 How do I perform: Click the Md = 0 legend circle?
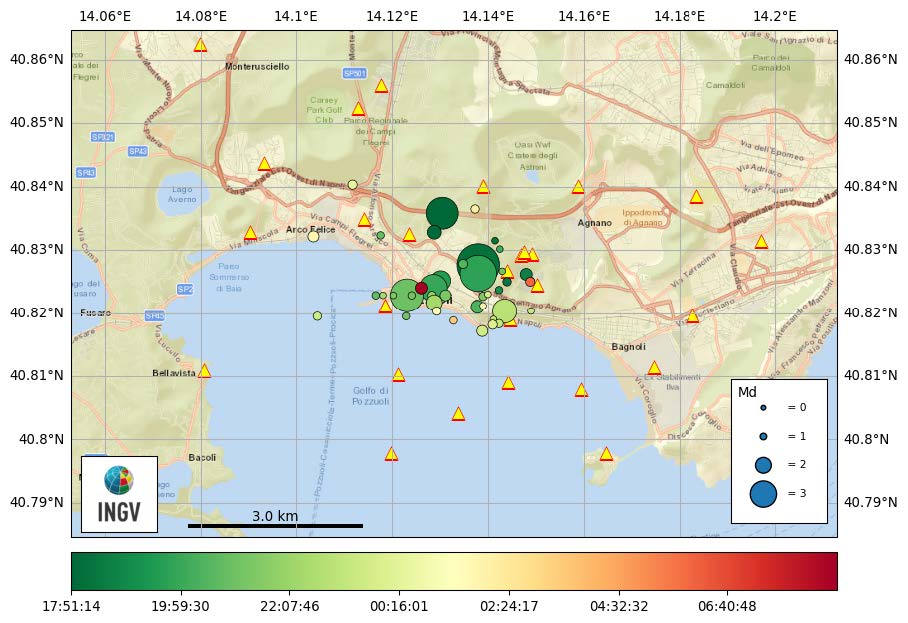pyautogui.click(x=763, y=408)
